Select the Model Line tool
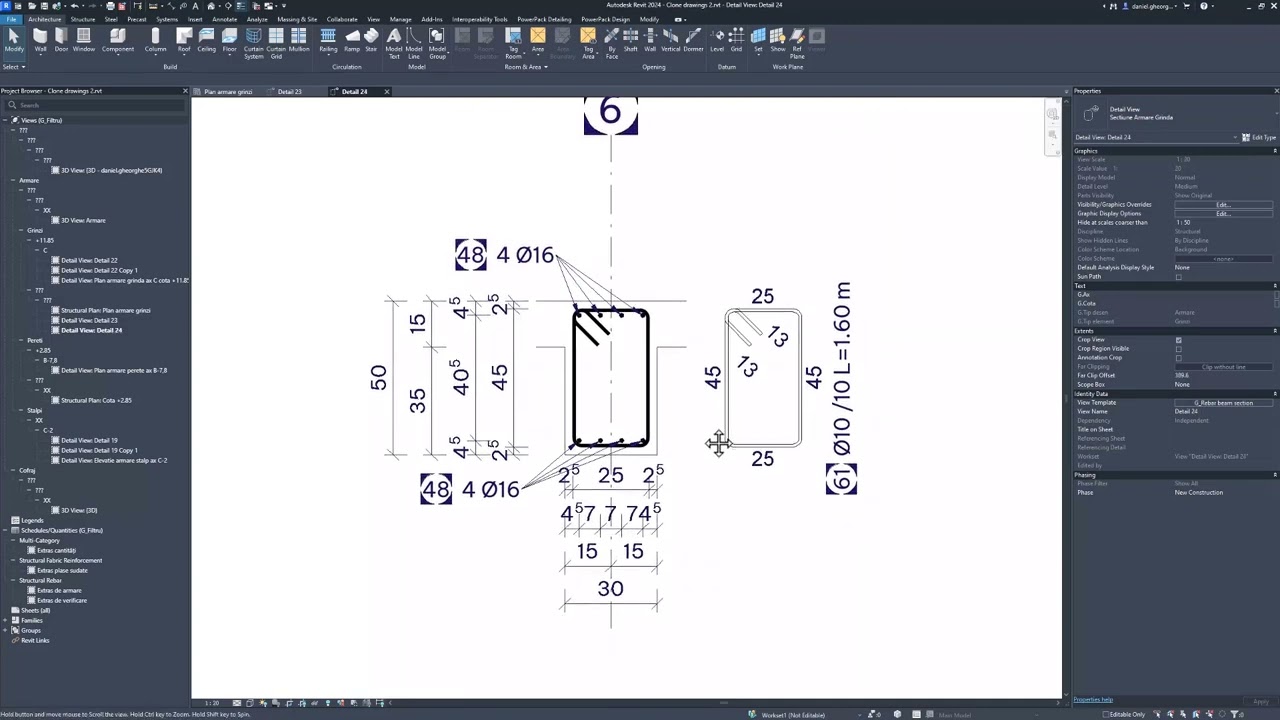The width and height of the screenshot is (1280, 720). [414, 43]
